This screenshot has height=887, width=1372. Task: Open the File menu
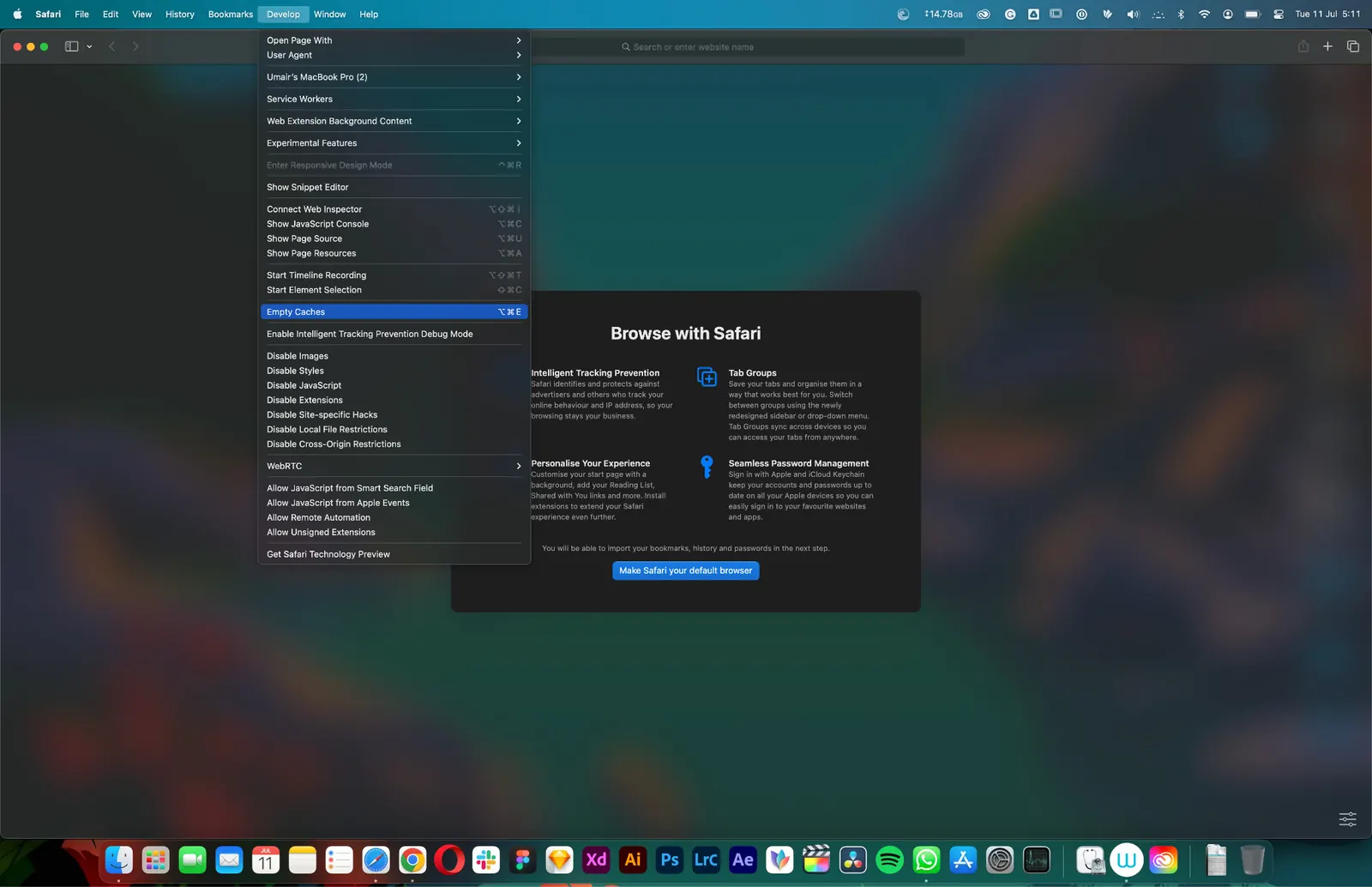(x=81, y=15)
